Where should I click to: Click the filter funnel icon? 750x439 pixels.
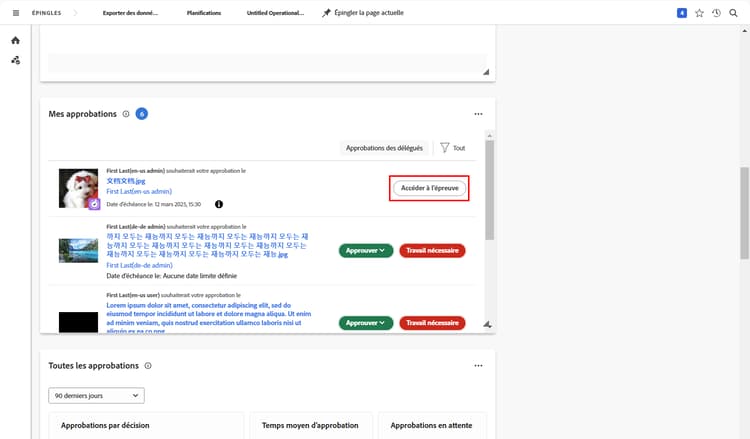click(444, 148)
